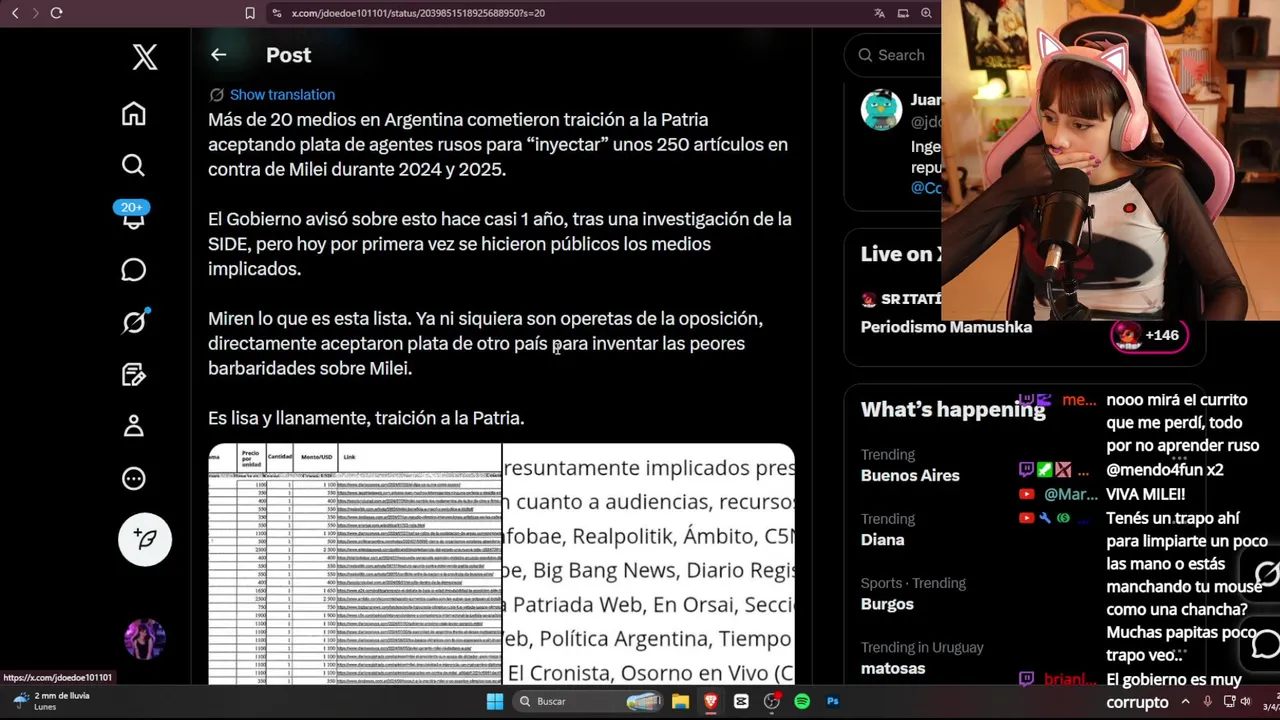Click the What's happening heading

(953, 409)
